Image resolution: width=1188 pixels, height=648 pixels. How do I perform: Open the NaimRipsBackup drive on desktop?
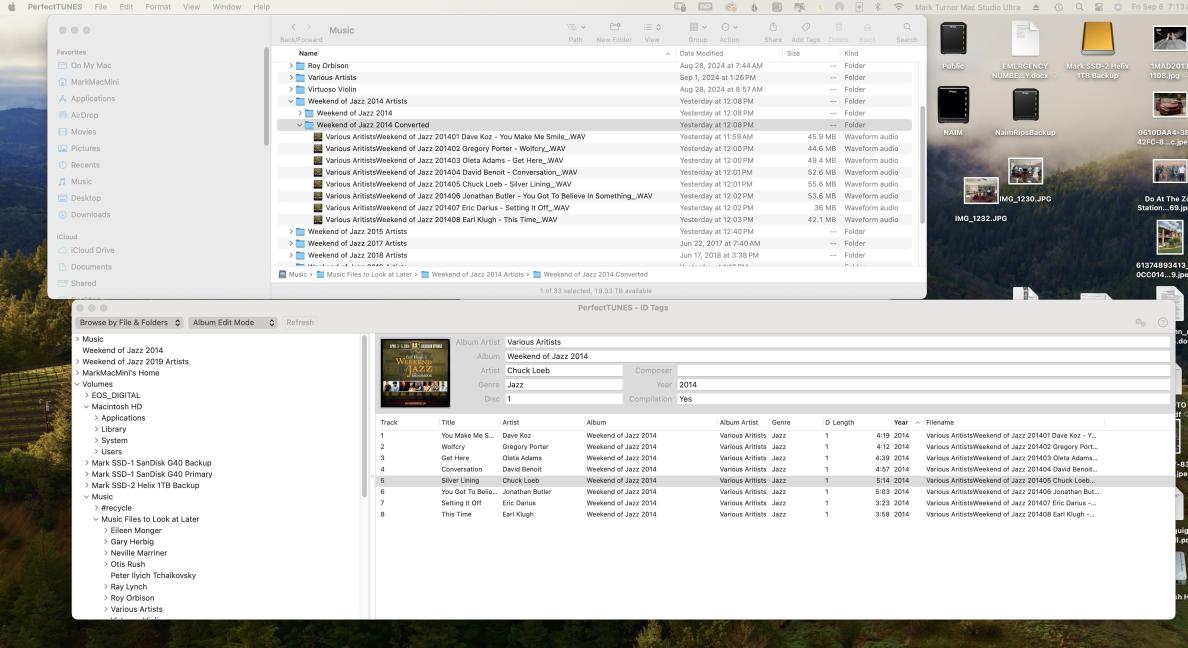pyautogui.click(x=1025, y=105)
